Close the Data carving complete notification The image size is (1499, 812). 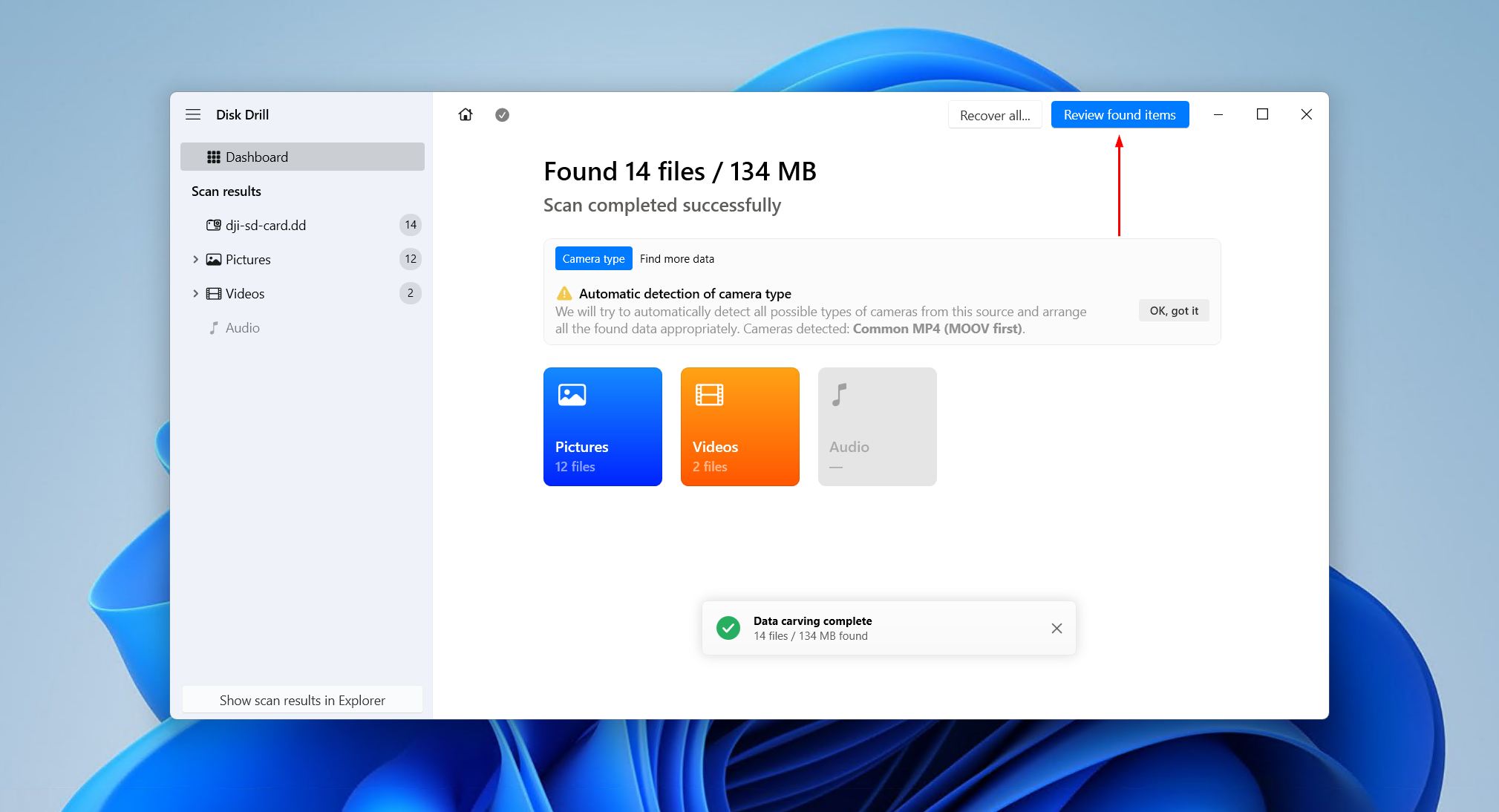click(x=1057, y=628)
